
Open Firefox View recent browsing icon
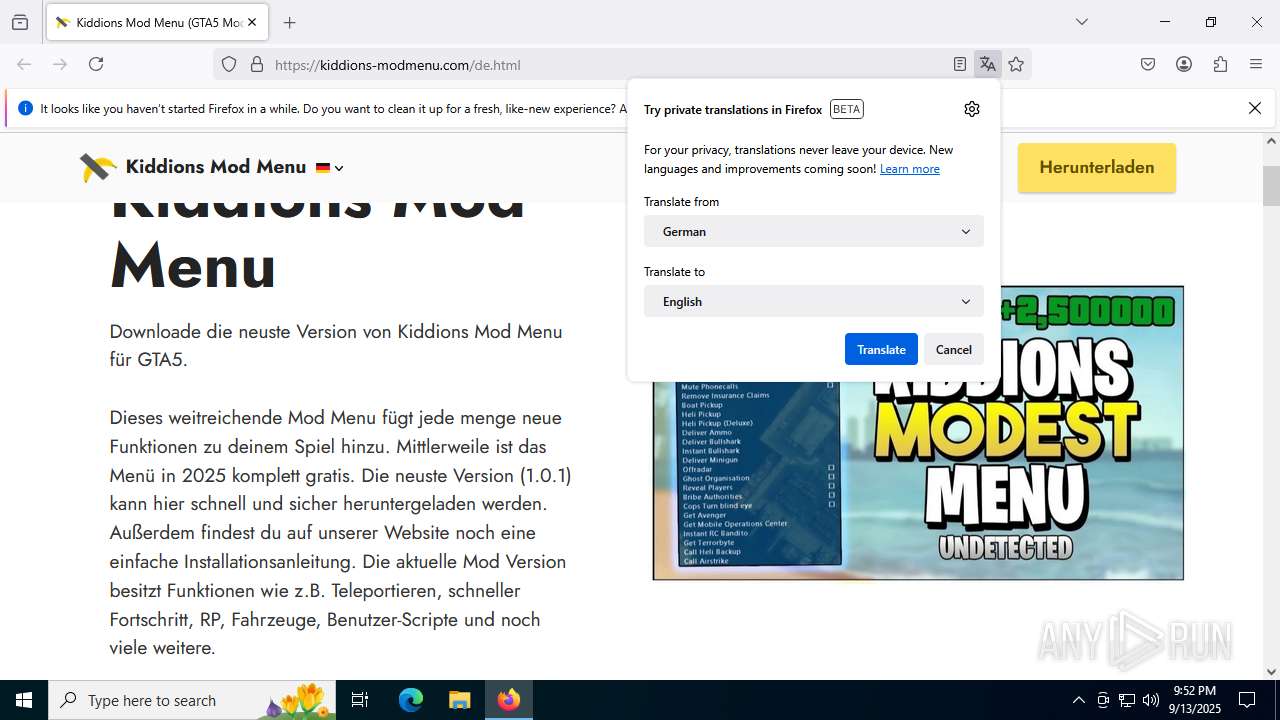coord(20,22)
